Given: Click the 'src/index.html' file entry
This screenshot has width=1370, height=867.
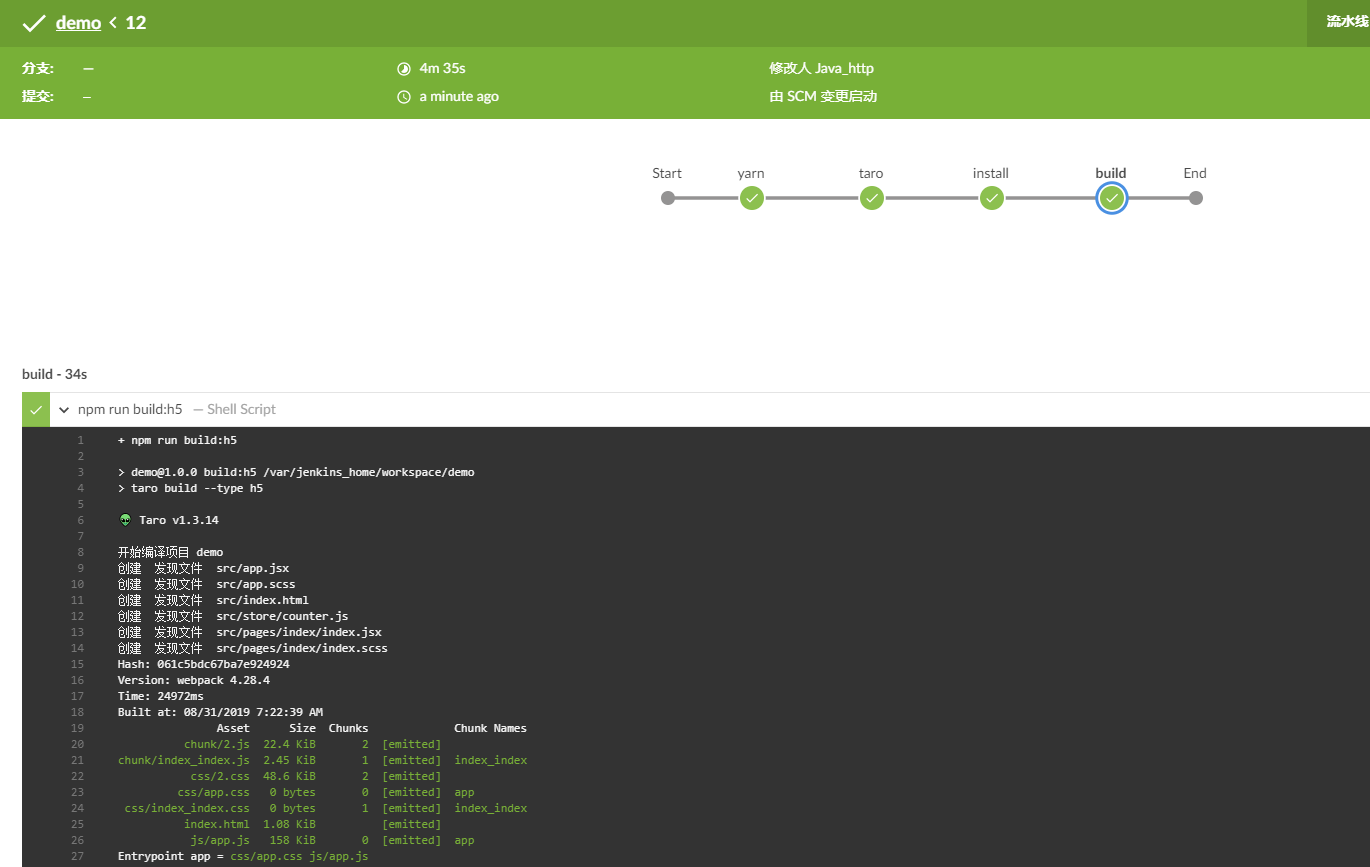Looking at the screenshot, I should [x=262, y=600].
